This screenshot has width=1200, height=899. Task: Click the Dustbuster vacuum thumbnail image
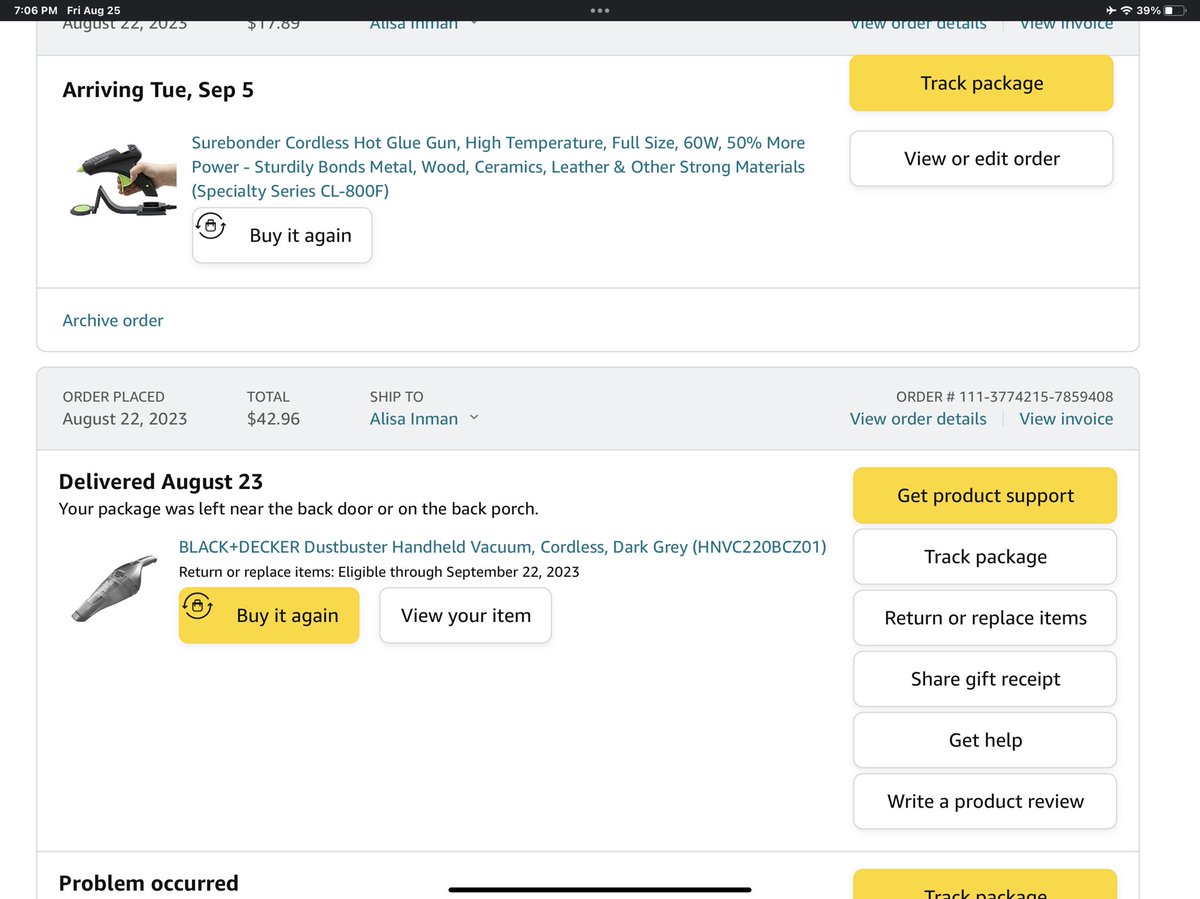click(x=112, y=591)
